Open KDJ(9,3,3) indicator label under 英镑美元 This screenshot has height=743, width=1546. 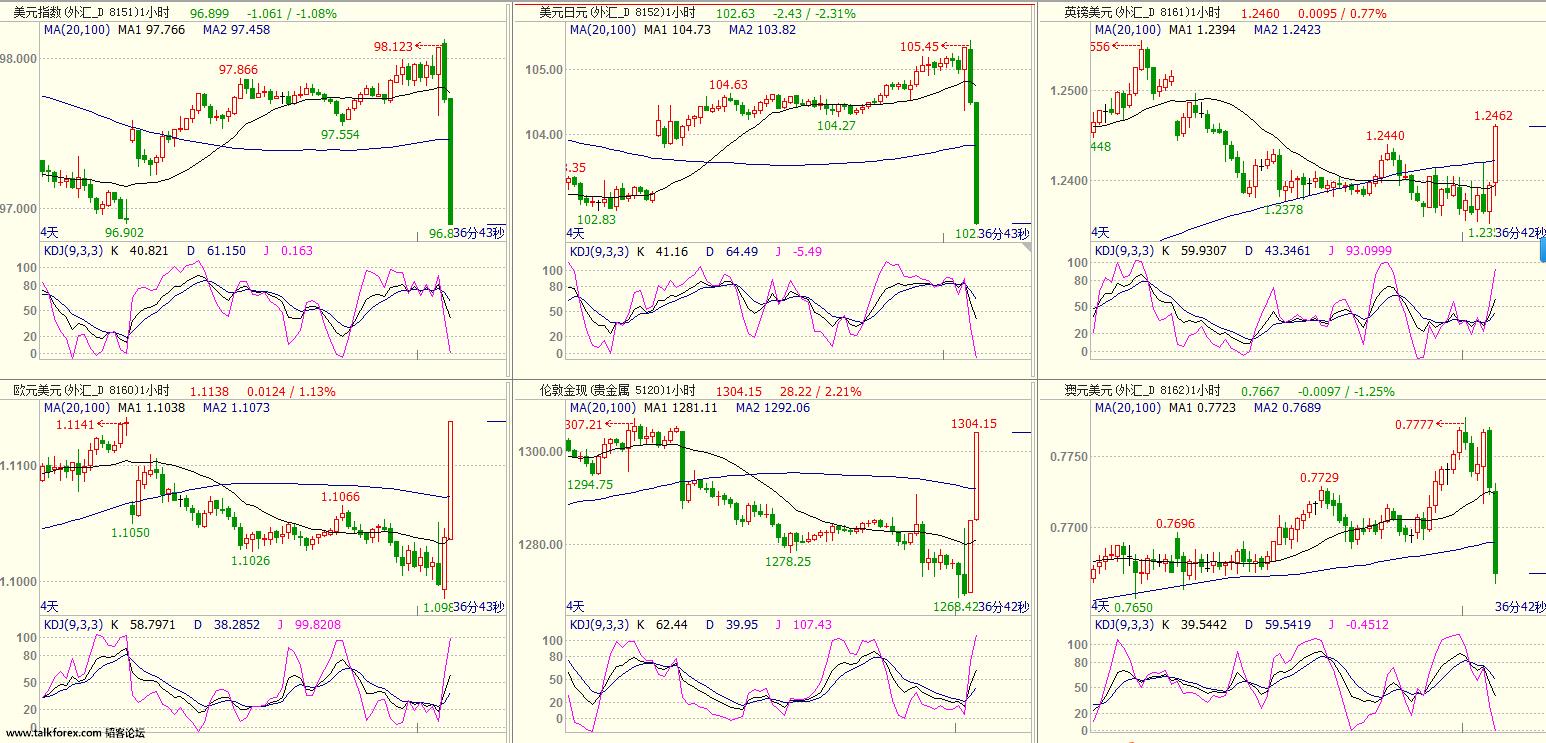pos(1123,251)
